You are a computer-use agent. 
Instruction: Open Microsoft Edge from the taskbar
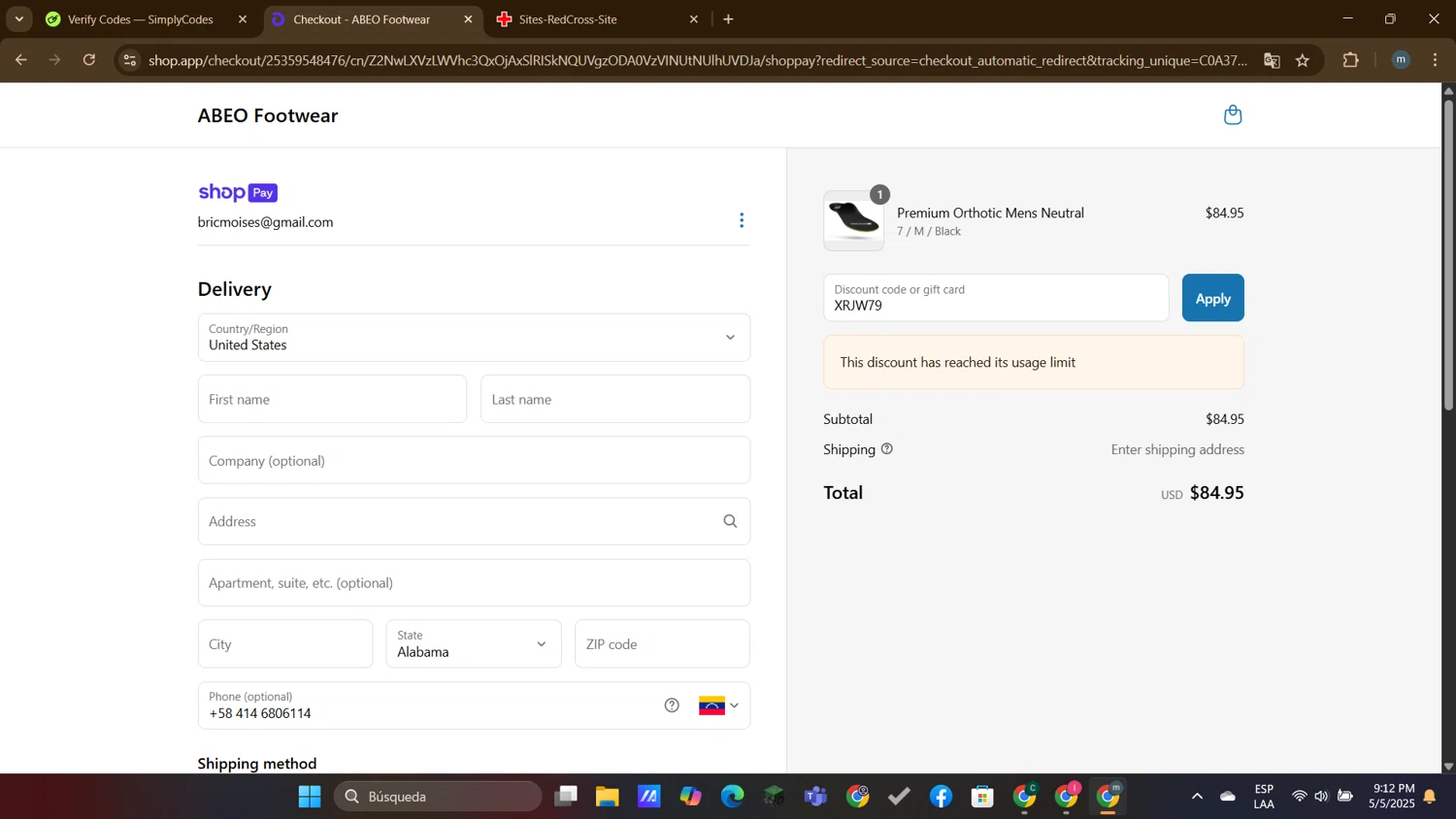point(732,797)
